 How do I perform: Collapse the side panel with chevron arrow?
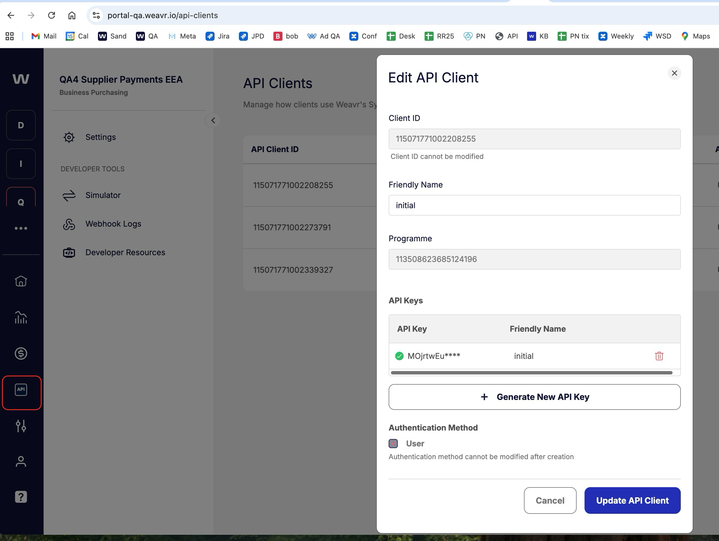pyautogui.click(x=213, y=121)
